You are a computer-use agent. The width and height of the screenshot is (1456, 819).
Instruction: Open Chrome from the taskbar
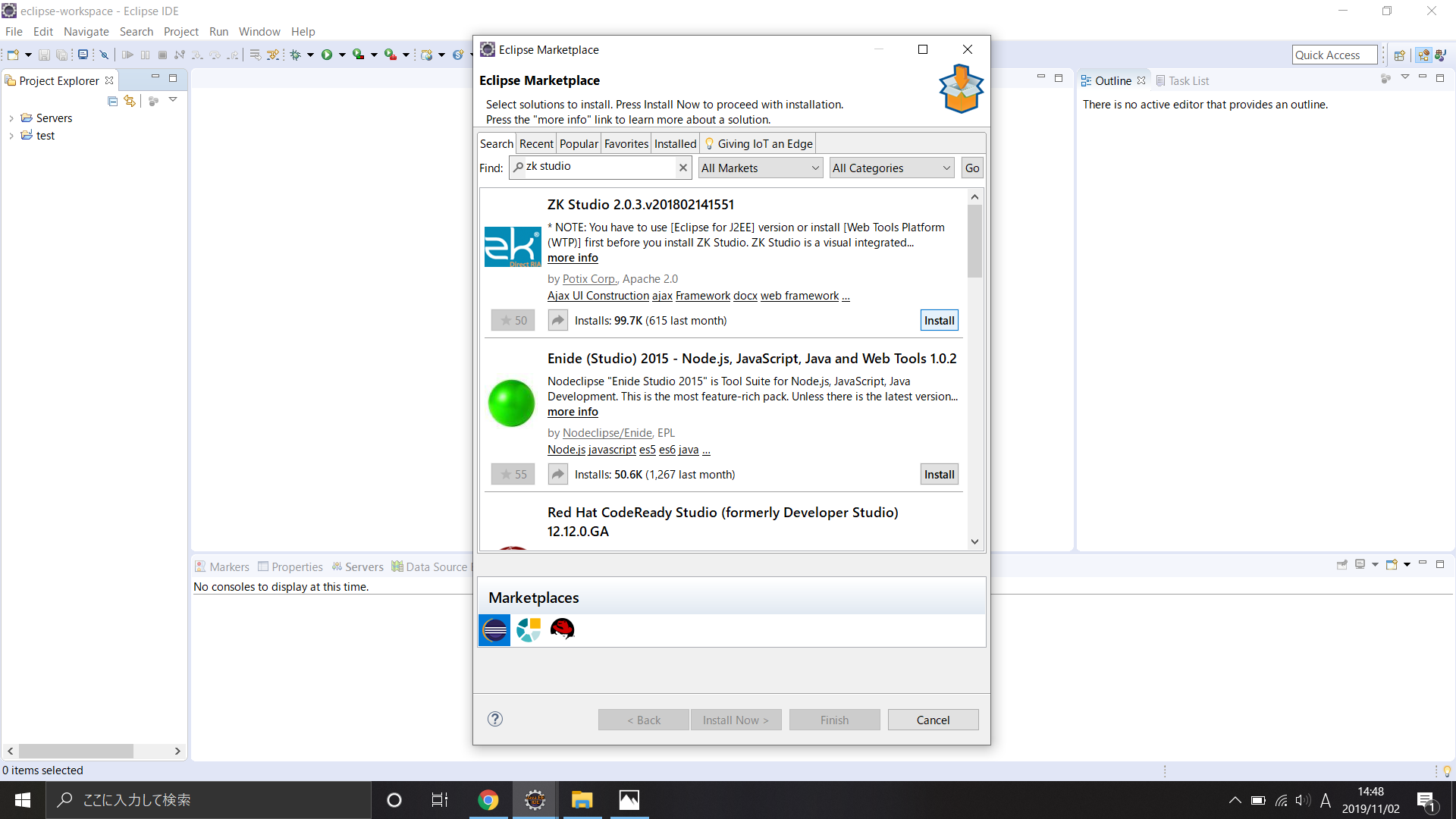click(488, 800)
